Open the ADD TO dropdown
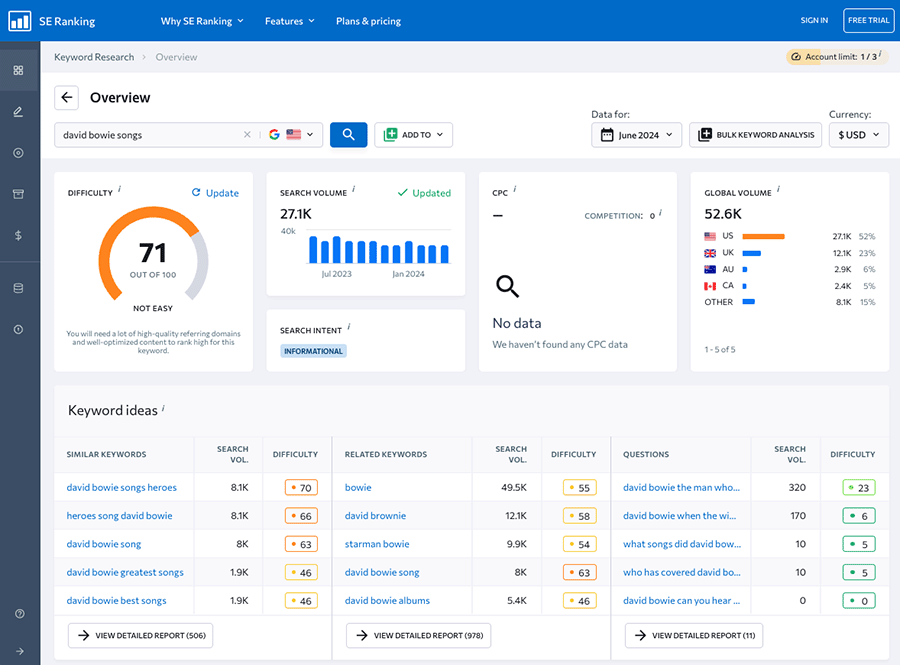 (x=413, y=135)
